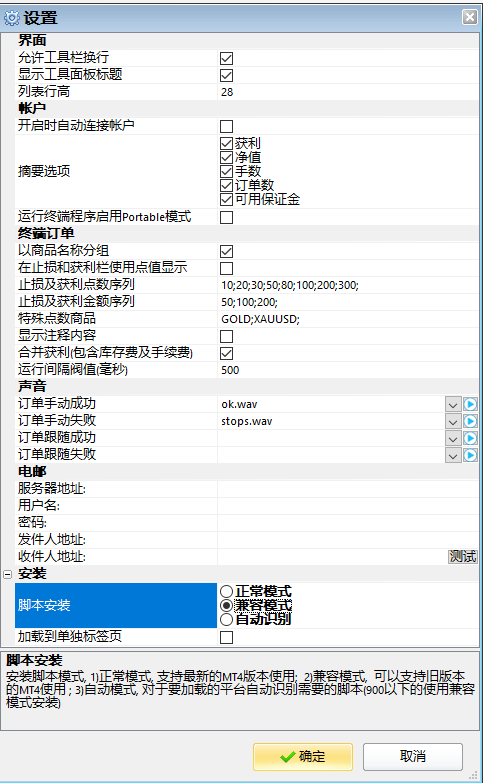Choose the 自动识别 install mode

click(x=226, y=620)
